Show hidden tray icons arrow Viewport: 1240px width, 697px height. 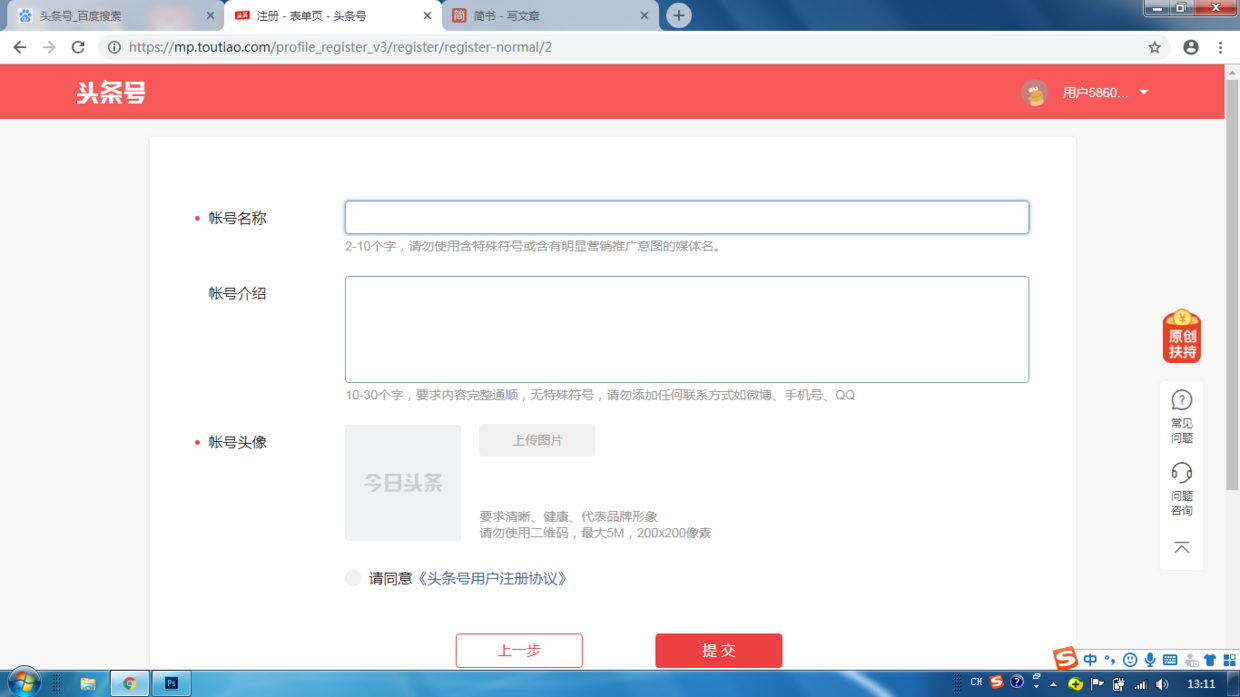point(1053,685)
